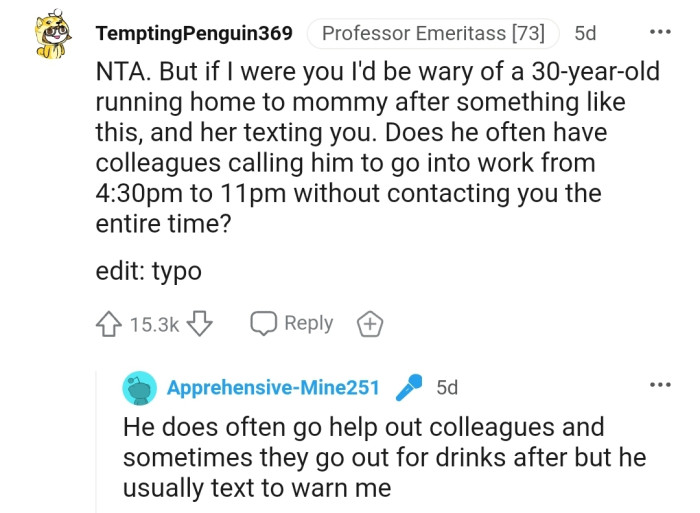The image size is (700, 513).
Task: Click the 15.3k vote score
Action: [155, 323]
